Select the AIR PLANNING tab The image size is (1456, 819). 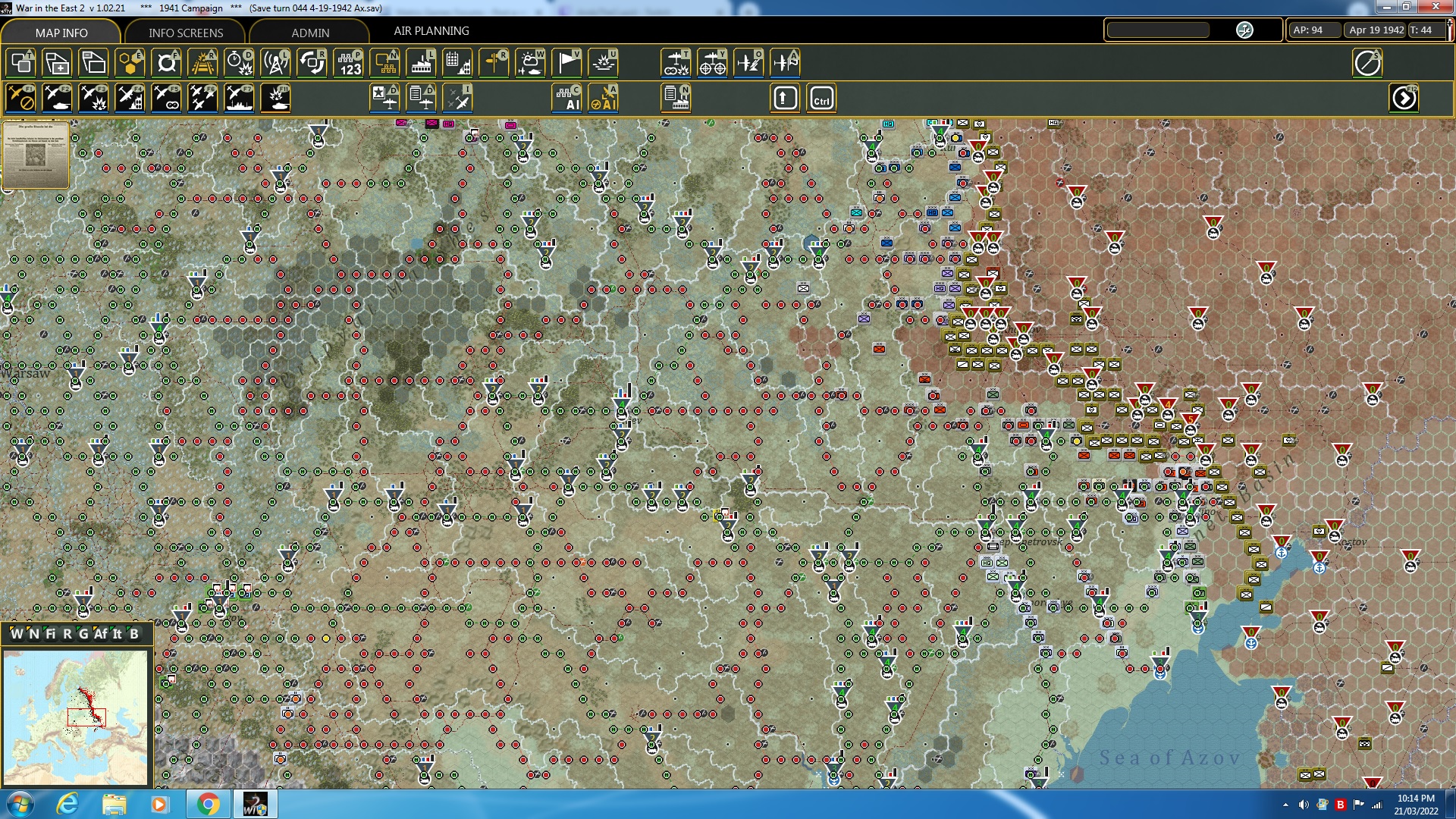pos(431,31)
